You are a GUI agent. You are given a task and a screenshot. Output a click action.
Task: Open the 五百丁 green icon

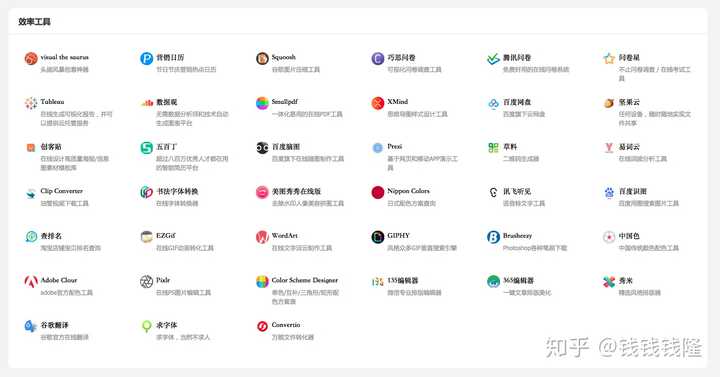tap(146, 147)
